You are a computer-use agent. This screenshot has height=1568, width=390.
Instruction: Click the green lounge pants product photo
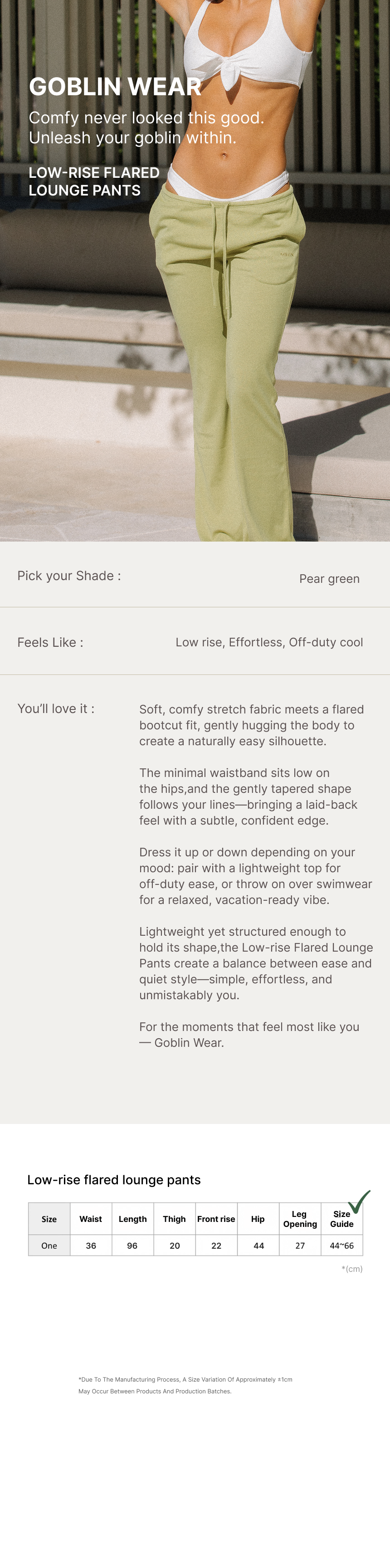point(244,365)
